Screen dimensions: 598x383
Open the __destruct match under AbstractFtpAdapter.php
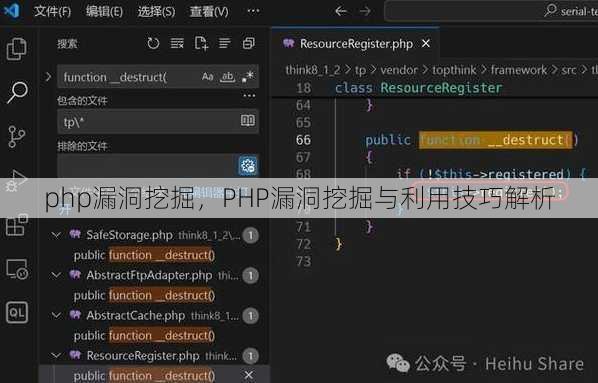[x=144, y=295]
